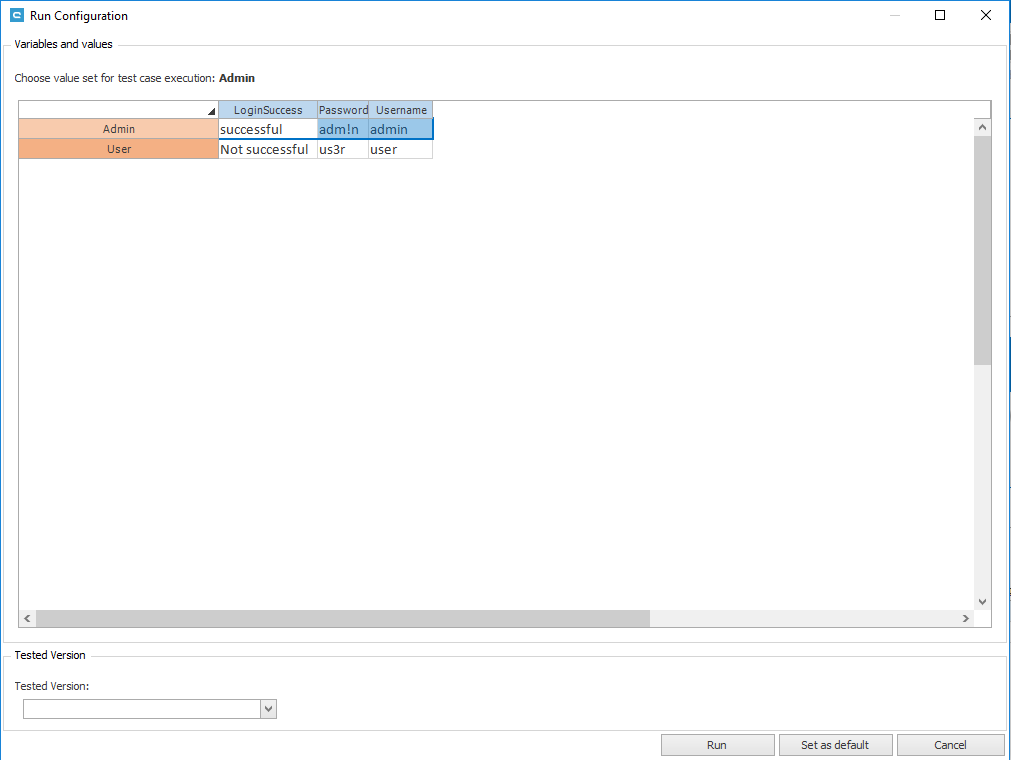Screen dimensions: 1011x760
Task: Click the sort triangle in table corner
Action: 211,111
